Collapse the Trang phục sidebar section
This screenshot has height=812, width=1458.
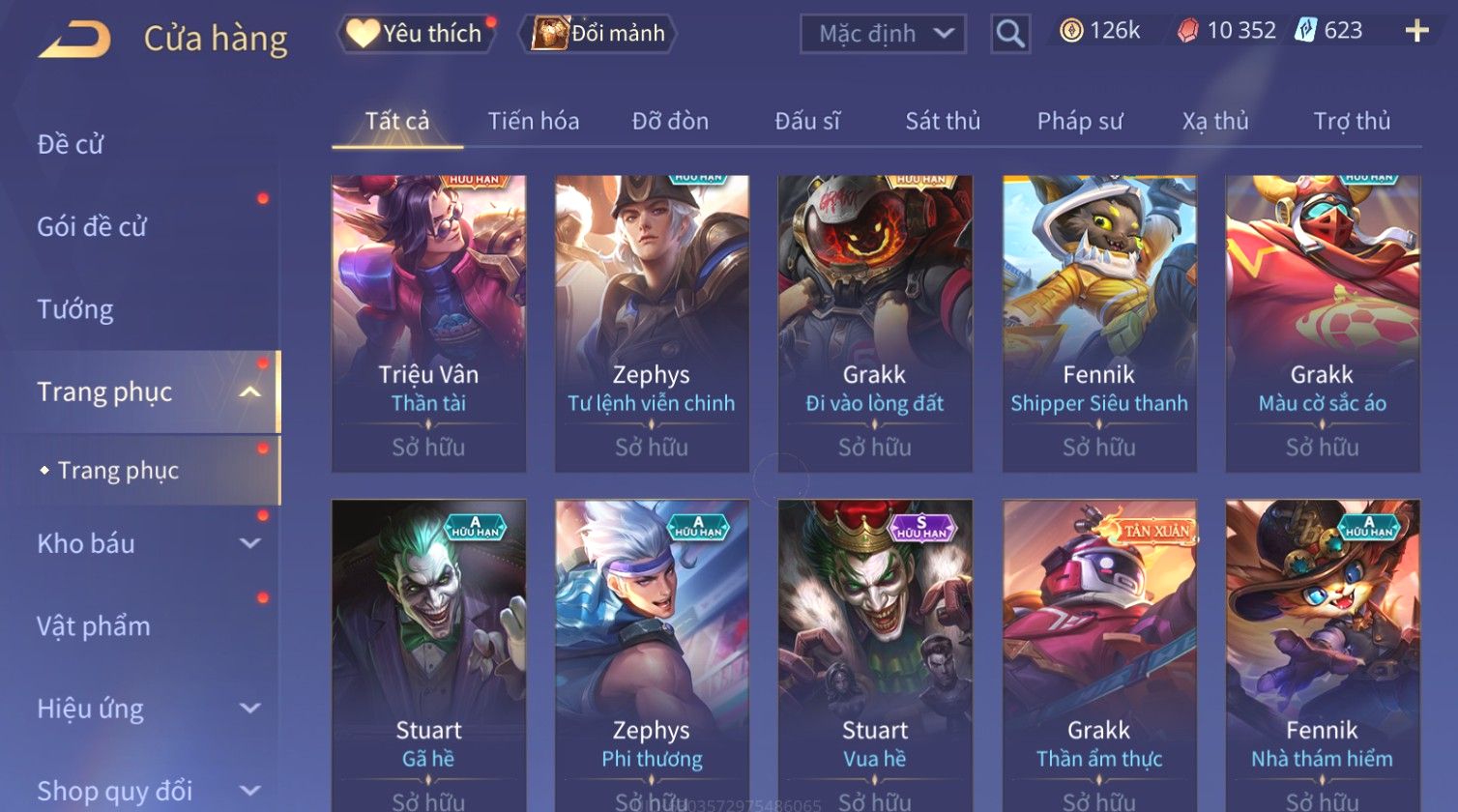pyautogui.click(x=249, y=391)
